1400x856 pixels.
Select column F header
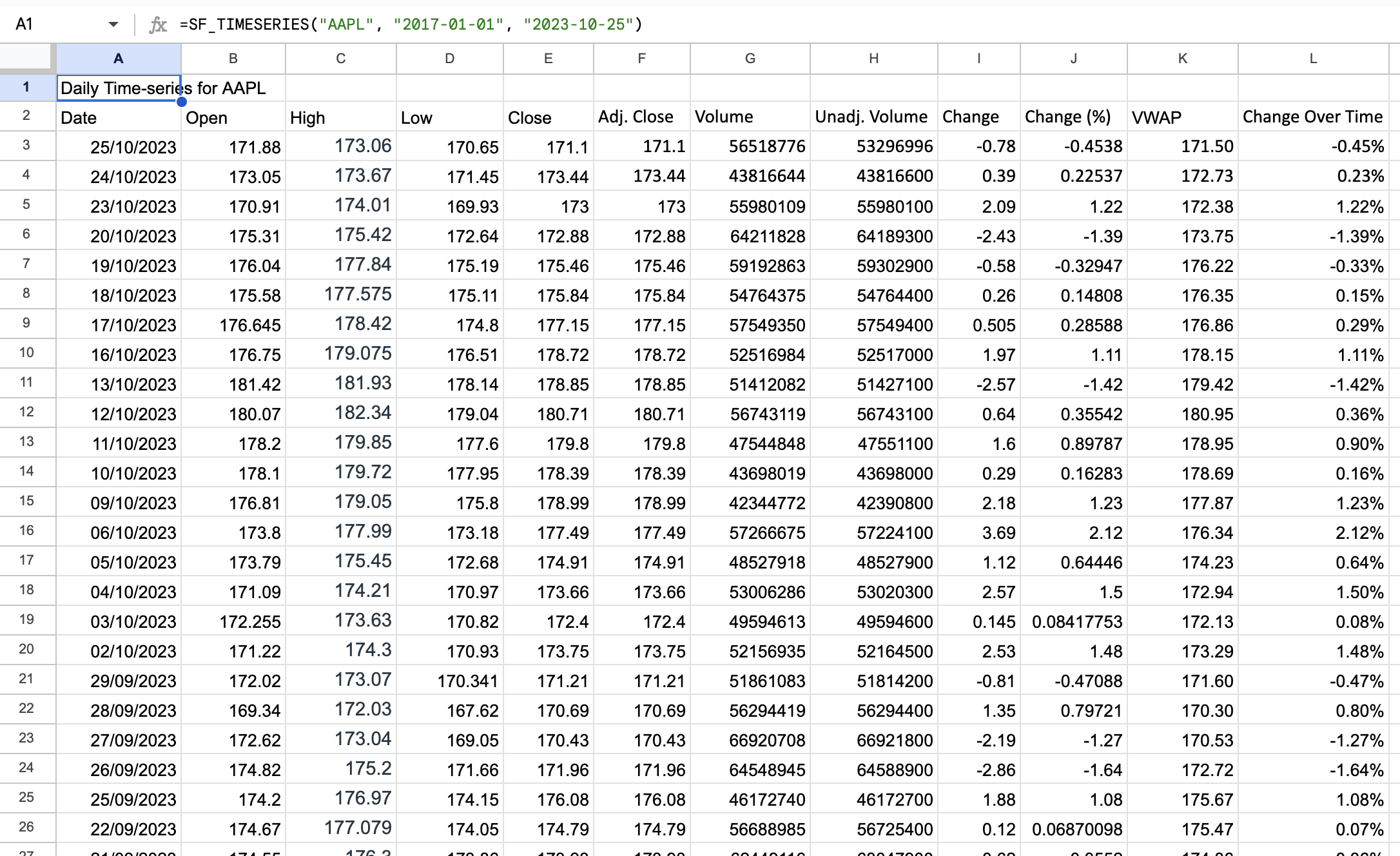[642, 59]
